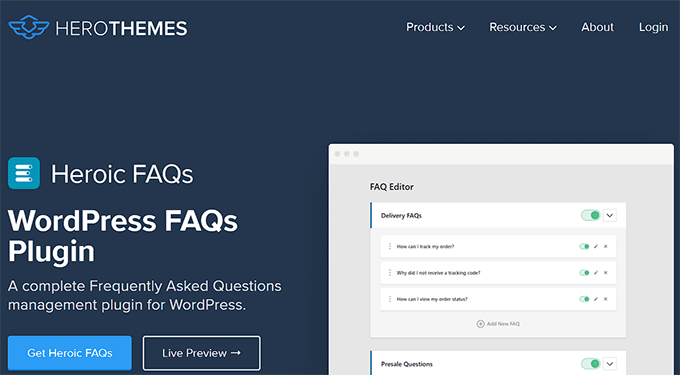The width and height of the screenshot is (680, 375).
Task: Click the plus icon beside Add New FAQ
Action: point(481,324)
